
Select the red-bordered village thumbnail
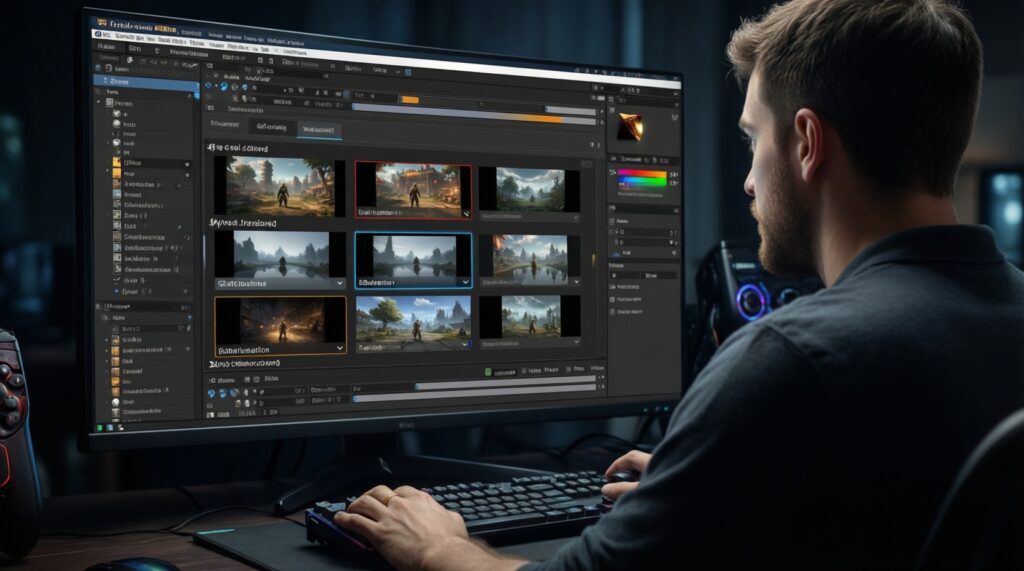(413, 187)
